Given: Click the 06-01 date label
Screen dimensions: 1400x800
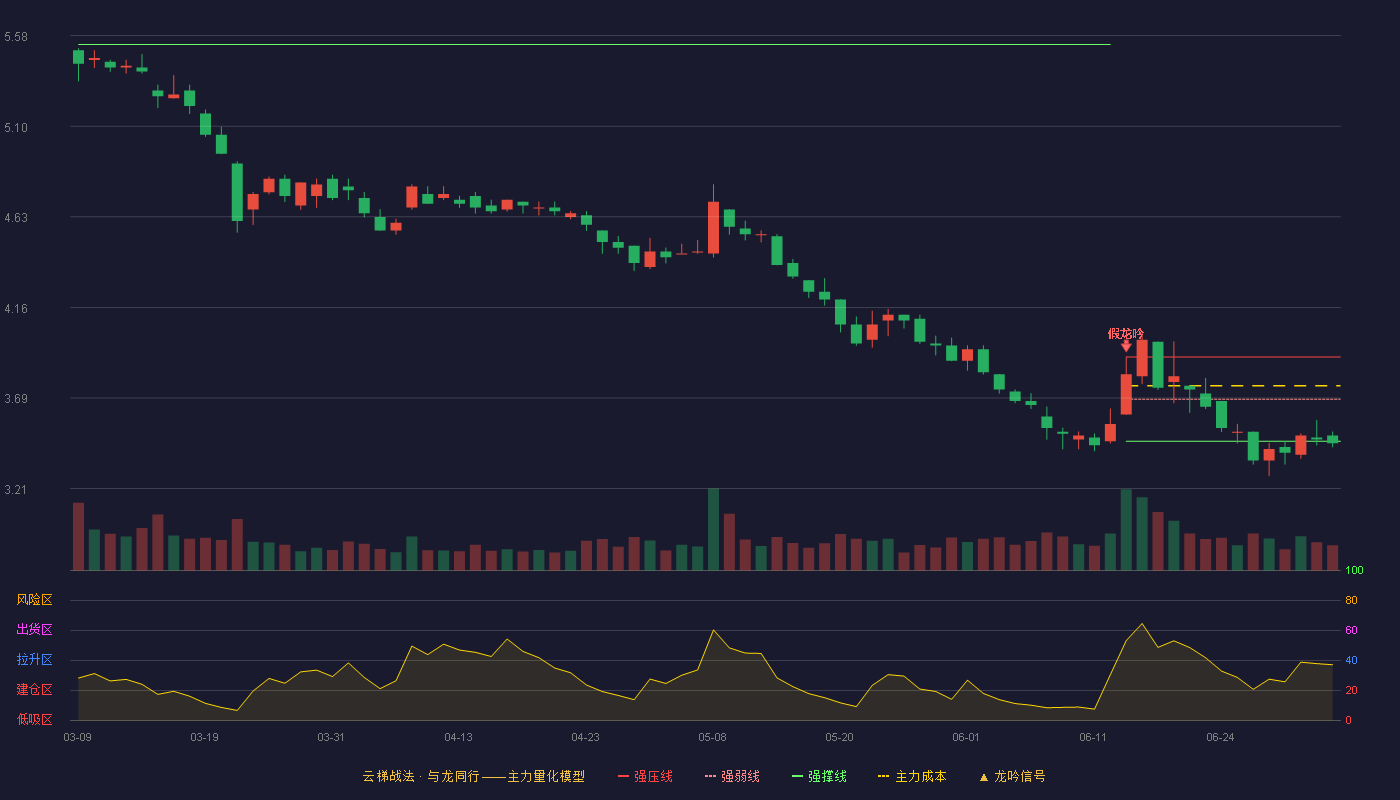Looking at the screenshot, I should click(x=966, y=737).
